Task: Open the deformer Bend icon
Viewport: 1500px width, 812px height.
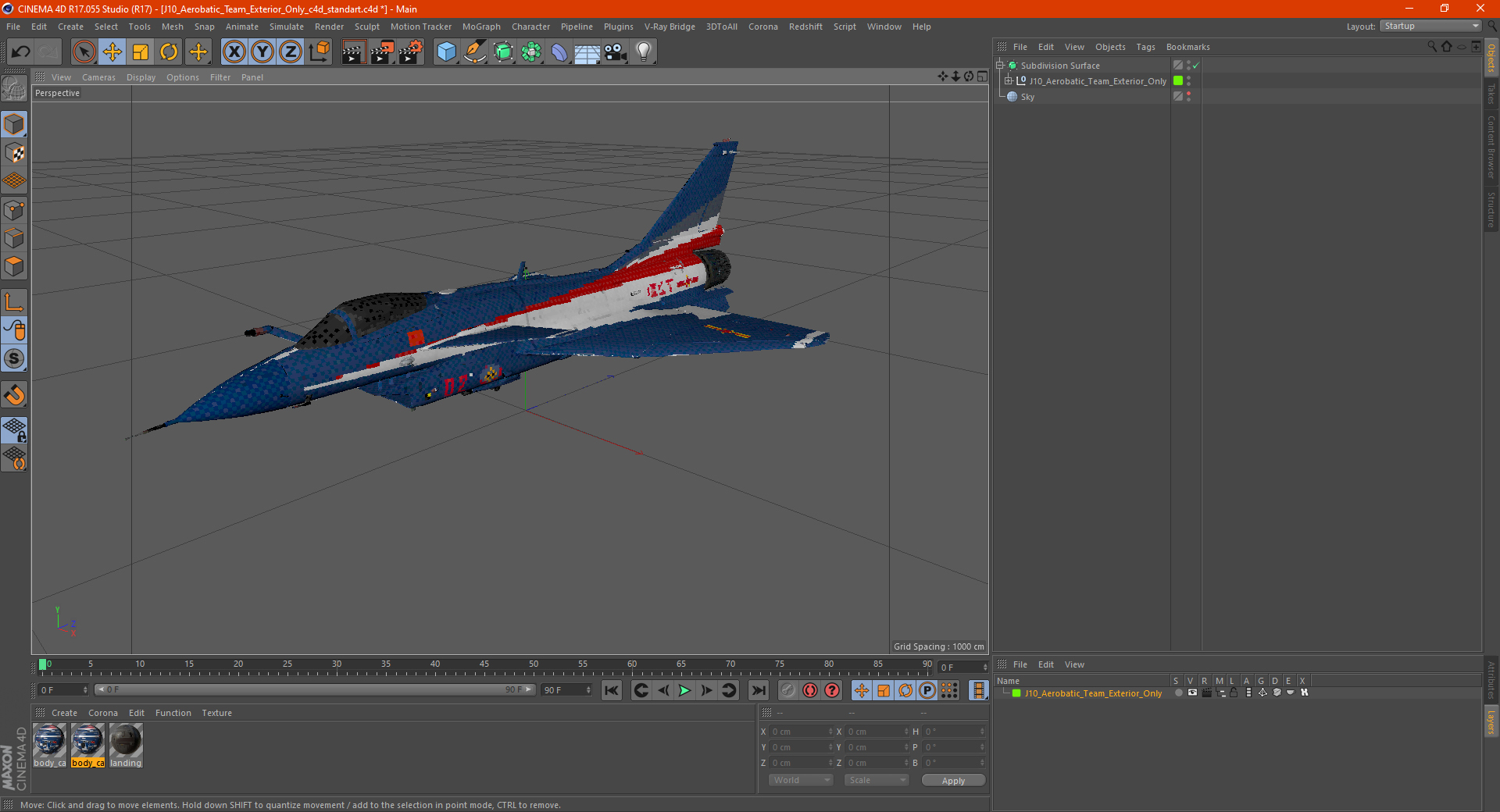Action: [x=559, y=52]
